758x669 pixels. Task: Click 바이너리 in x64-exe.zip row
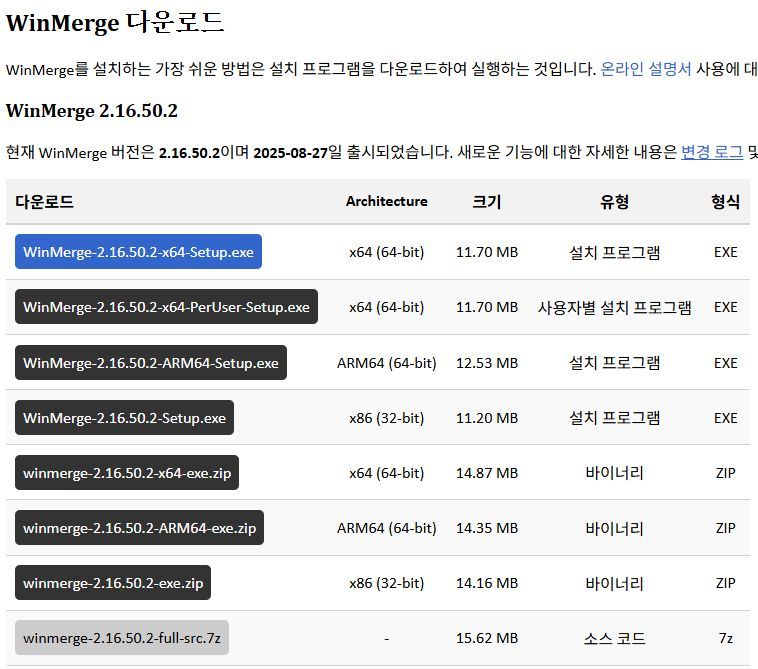point(614,473)
